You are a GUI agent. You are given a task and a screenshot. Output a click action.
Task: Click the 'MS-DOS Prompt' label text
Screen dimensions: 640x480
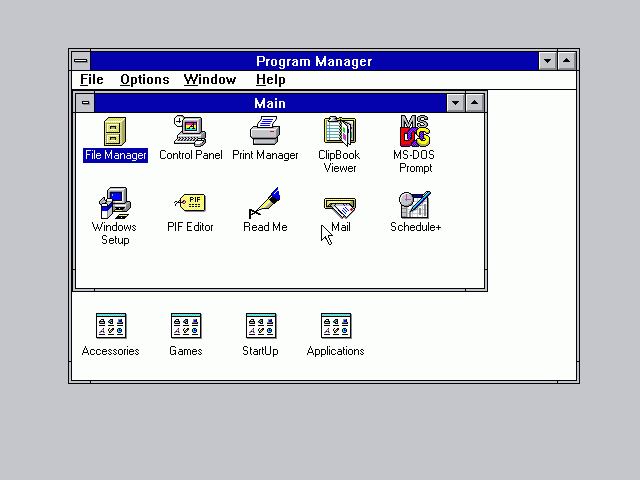point(414,162)
